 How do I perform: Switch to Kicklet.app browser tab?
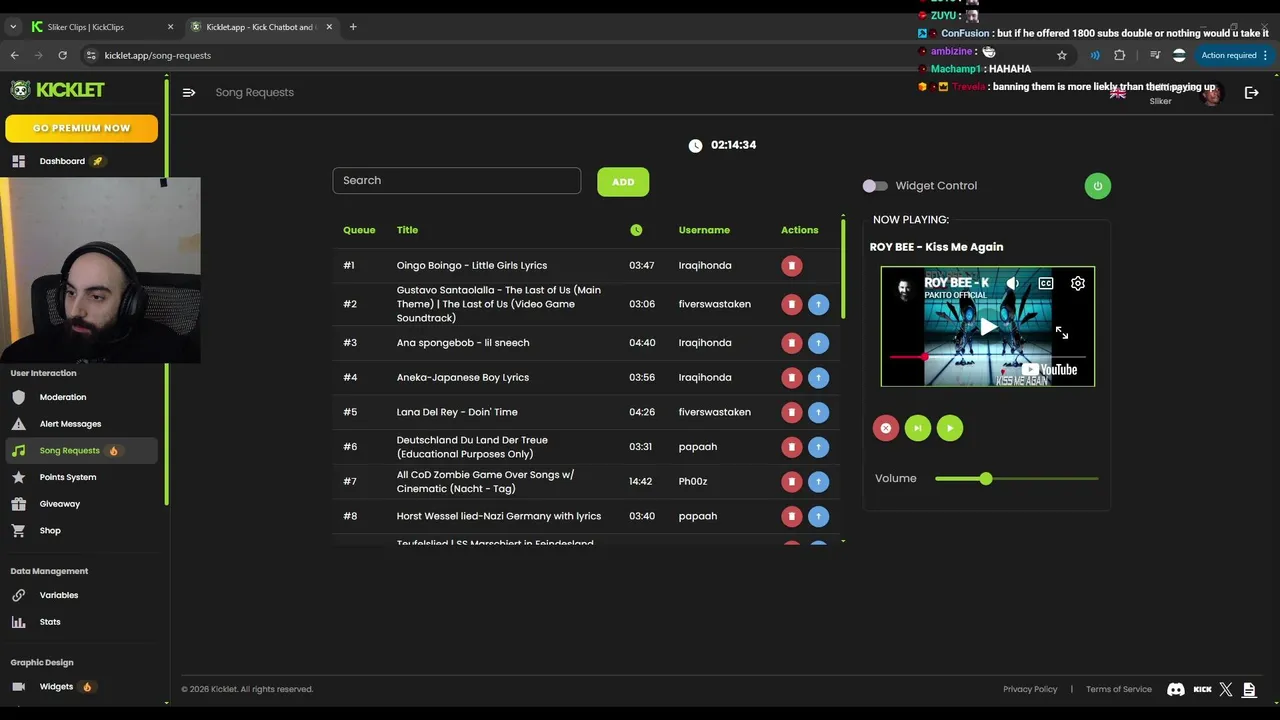pyautogui.click(x=263, y=27)
